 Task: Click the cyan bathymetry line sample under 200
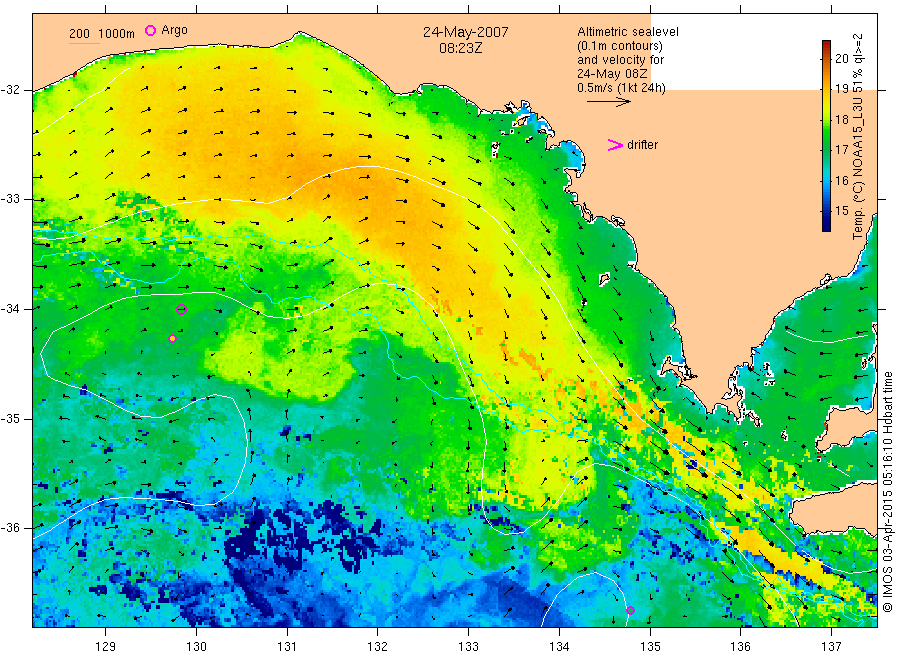(x=84, y=43)
